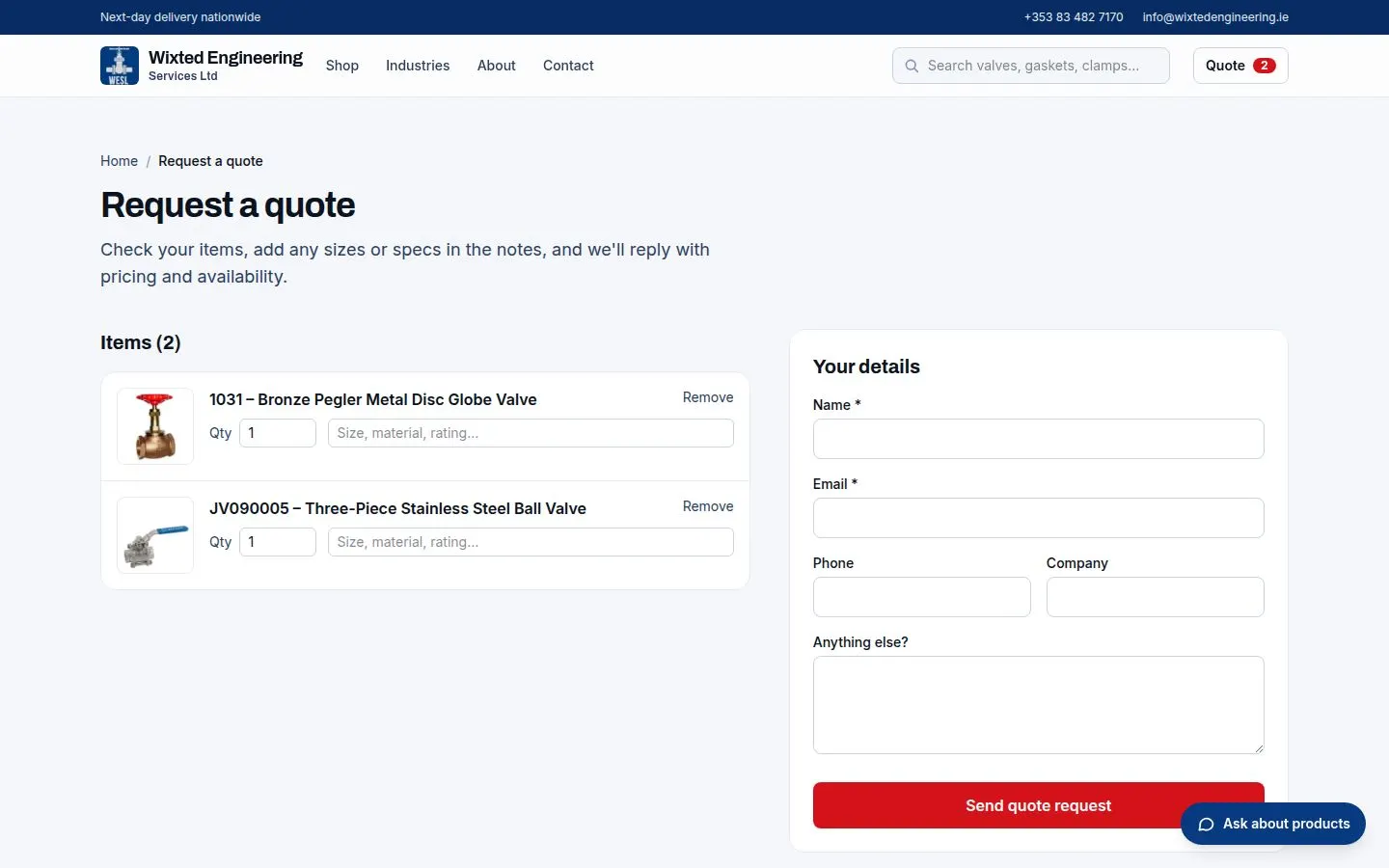Open the Shop menu

pyautogui.click(x=342, y=66)
